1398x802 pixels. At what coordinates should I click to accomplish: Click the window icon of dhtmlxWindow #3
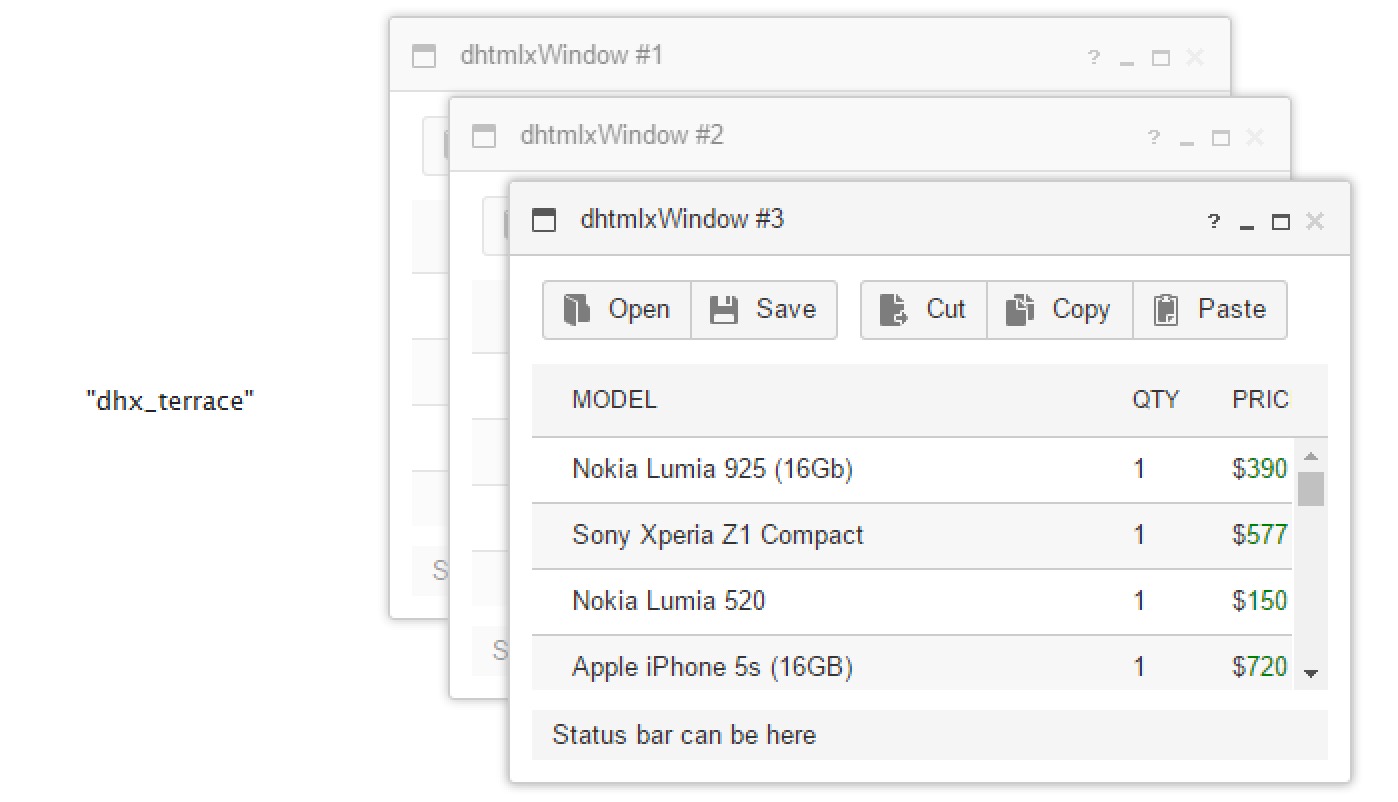click(544, 220)
